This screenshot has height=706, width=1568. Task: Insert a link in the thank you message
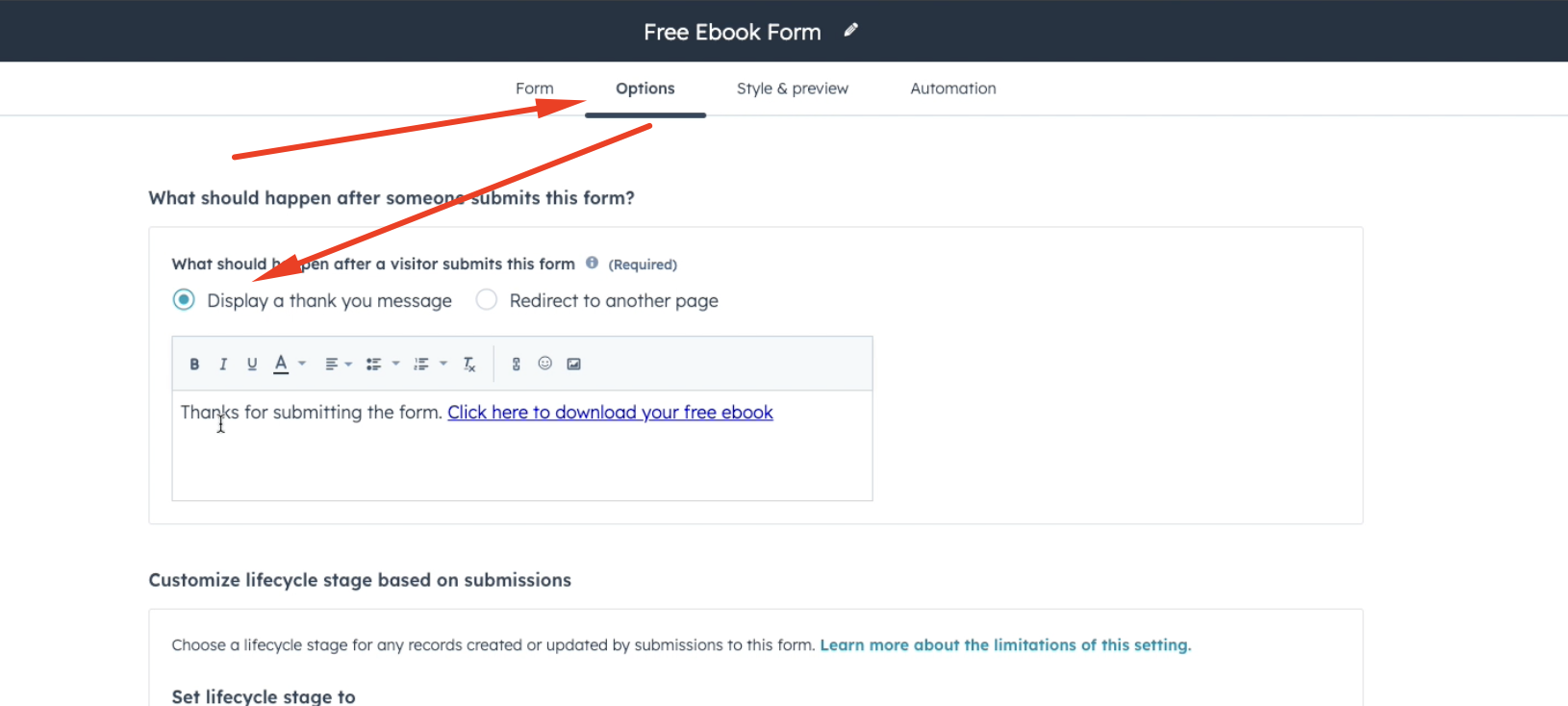pos(516,364)
